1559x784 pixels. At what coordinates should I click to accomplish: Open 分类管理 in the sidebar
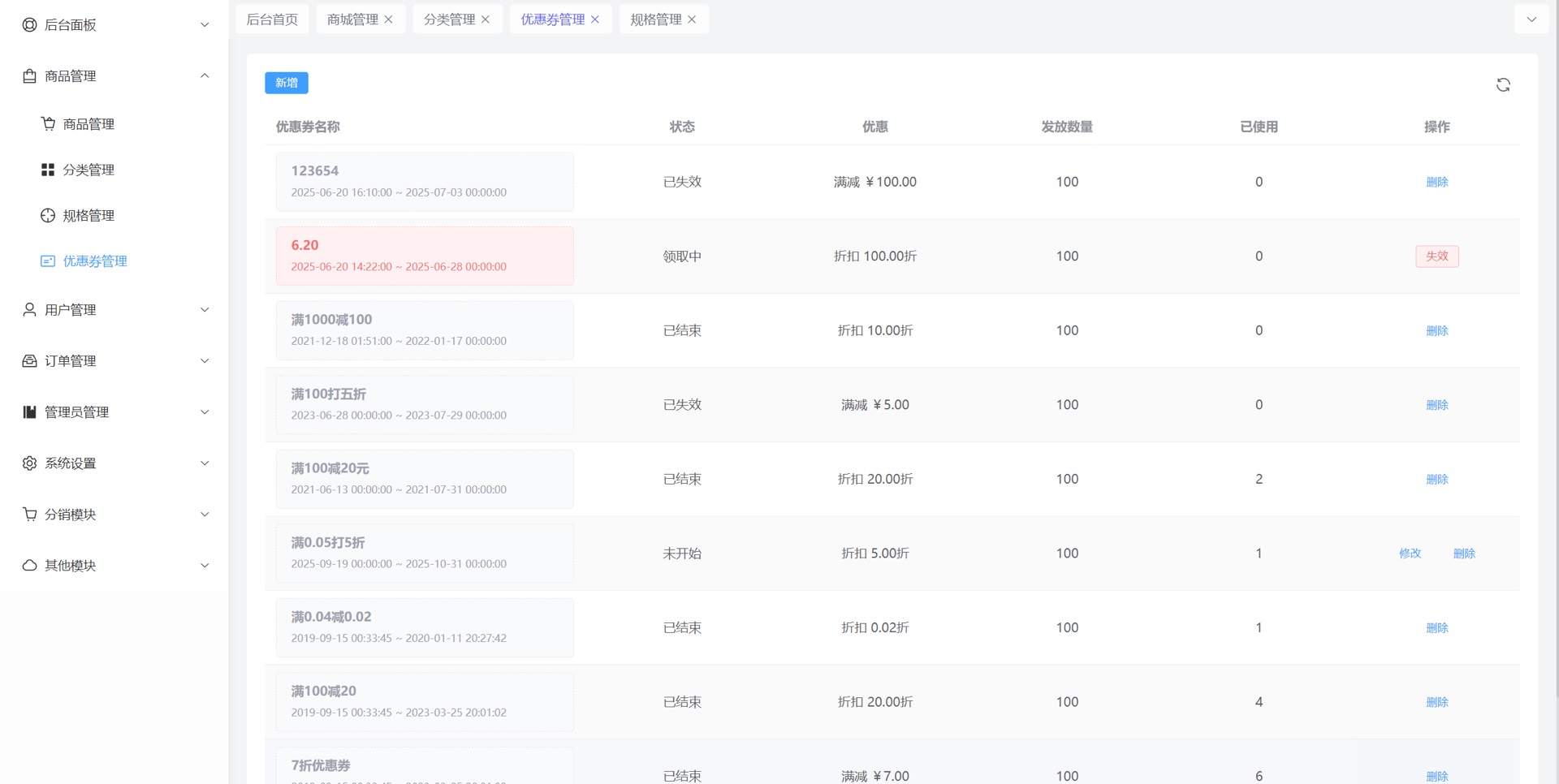pos(114,170)
